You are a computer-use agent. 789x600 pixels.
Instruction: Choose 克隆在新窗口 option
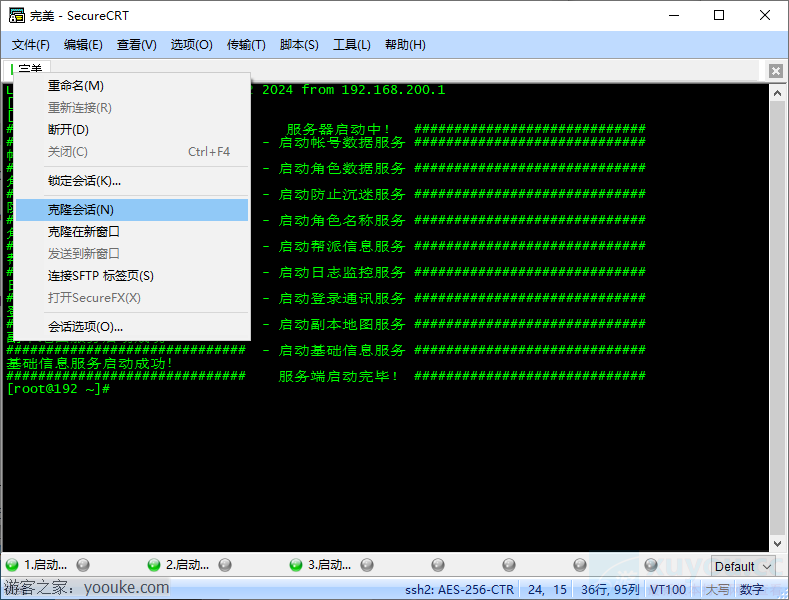84,232
